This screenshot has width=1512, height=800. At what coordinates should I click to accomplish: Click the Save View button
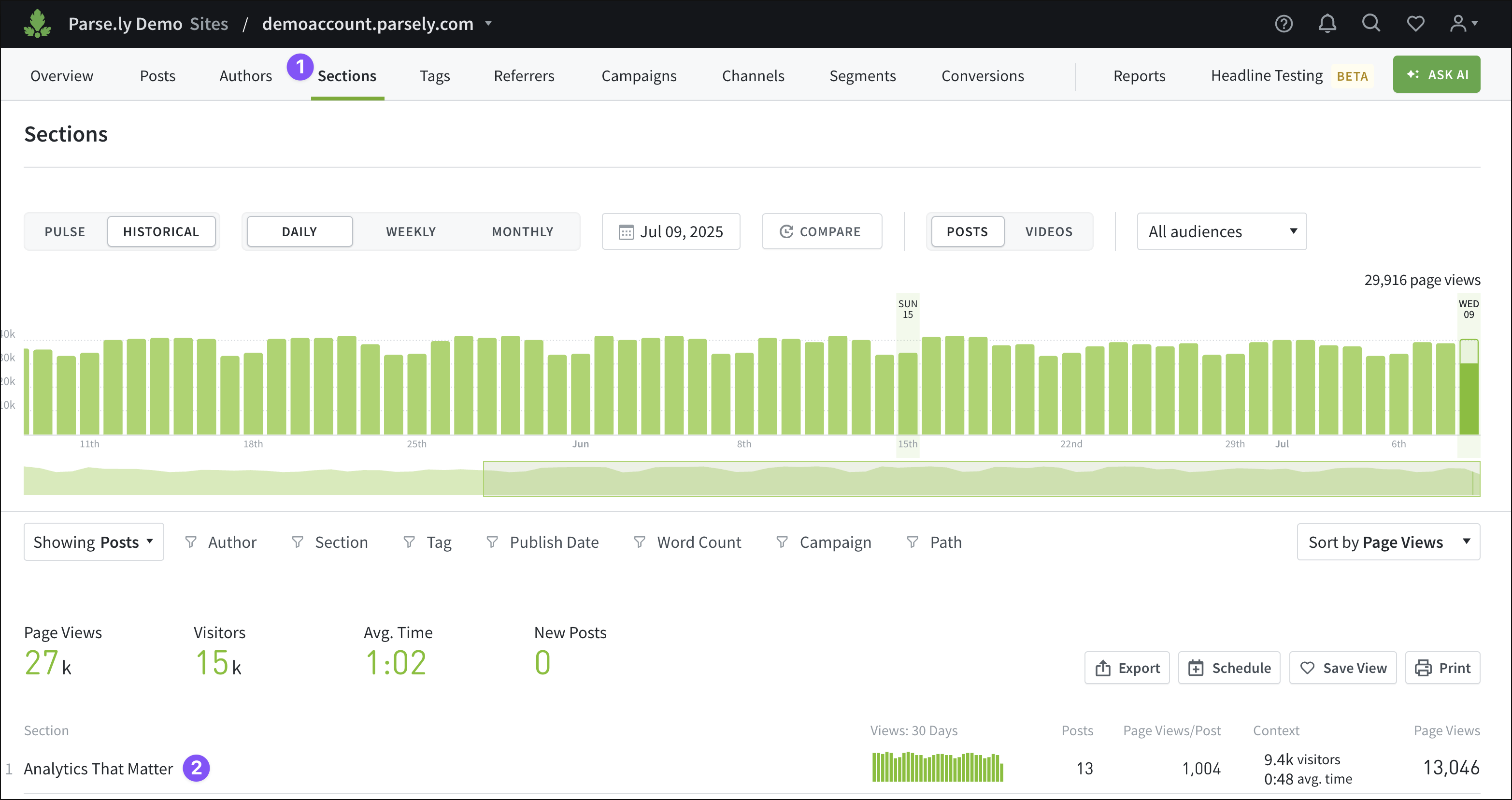[1343, 668]
